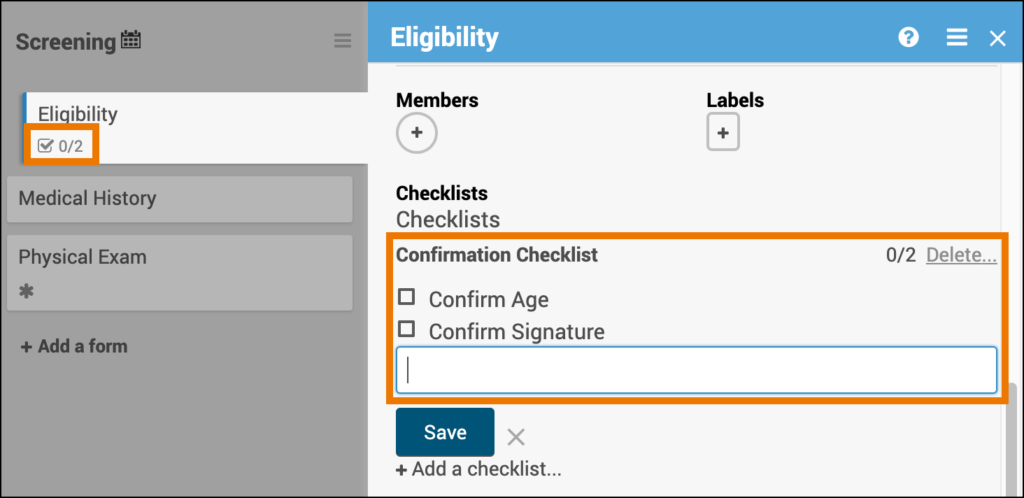
Task: Check the Confirm Age checkbox
Action: click(407, 297)
